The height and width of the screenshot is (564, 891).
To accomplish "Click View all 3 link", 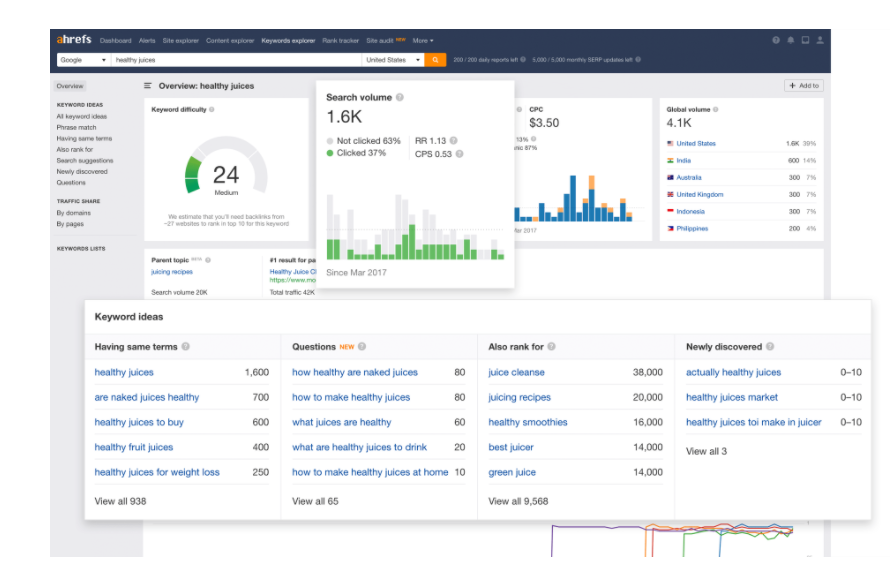I will 706,452.
